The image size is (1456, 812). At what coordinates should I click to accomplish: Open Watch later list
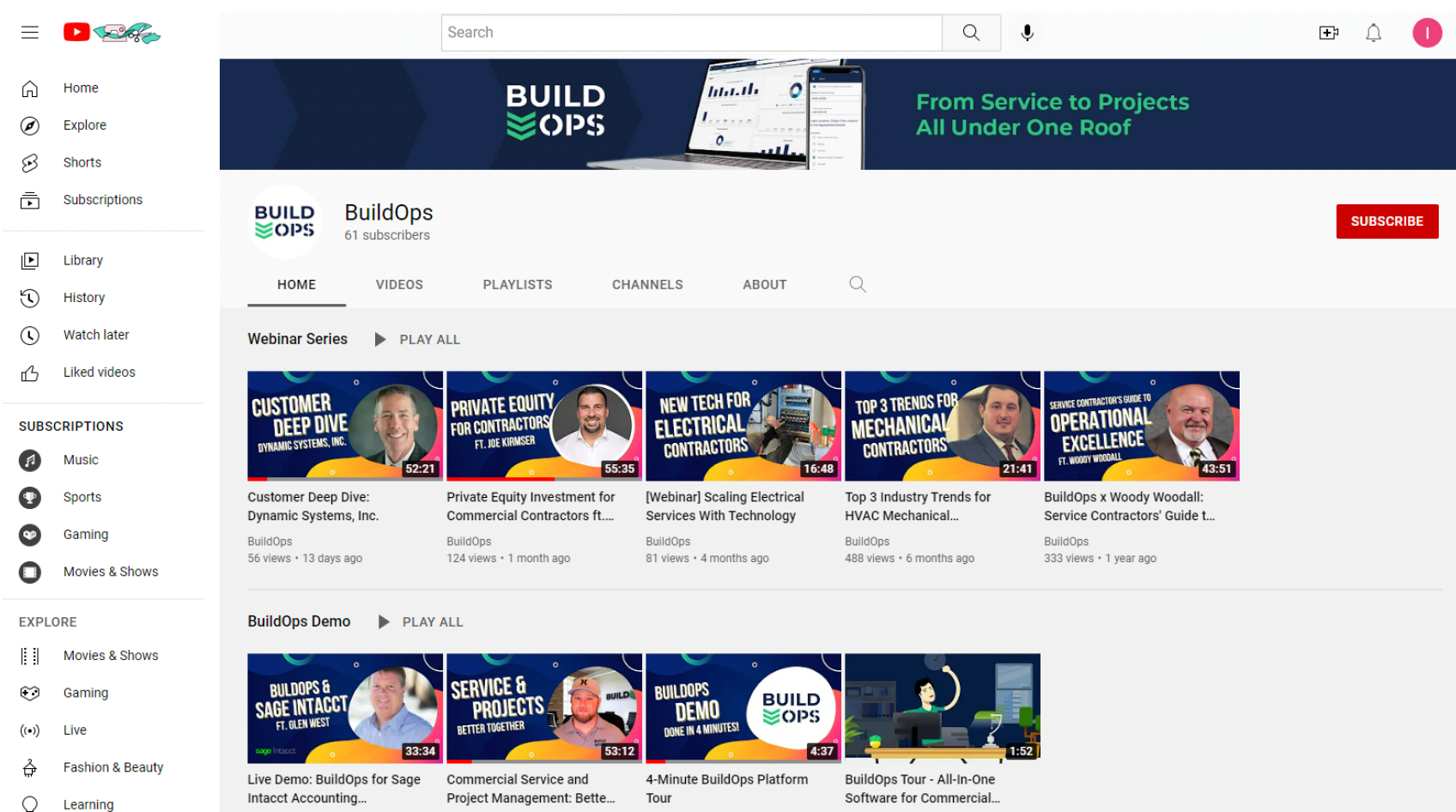pyautogui.click(x=104, y=335)
